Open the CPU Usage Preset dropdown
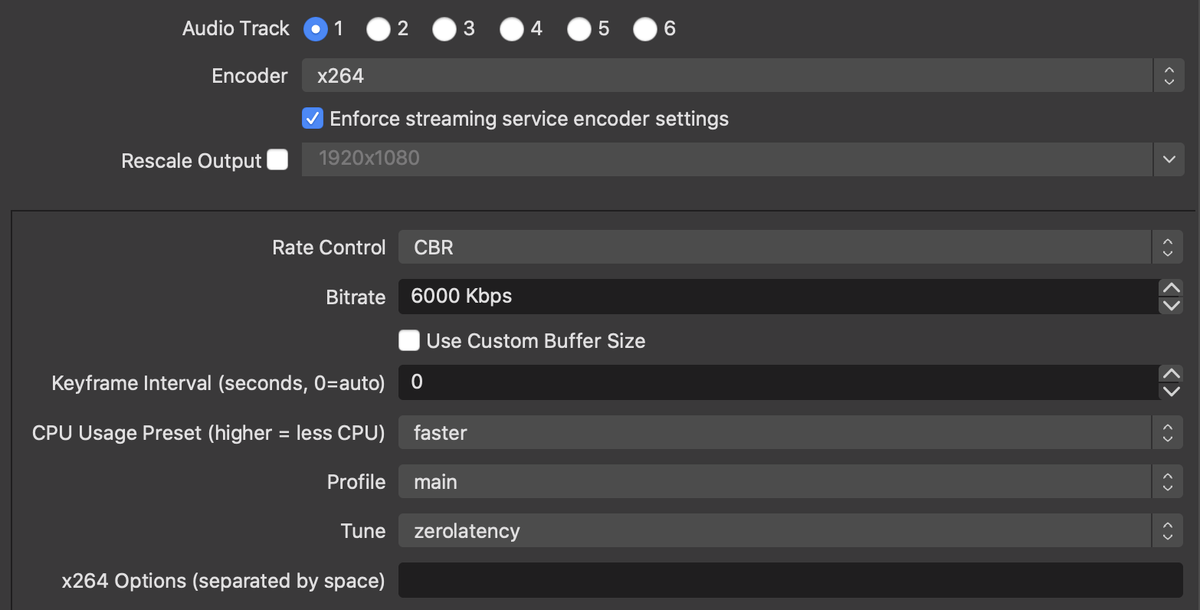The image size is (1200, 610). [1166, 432]
